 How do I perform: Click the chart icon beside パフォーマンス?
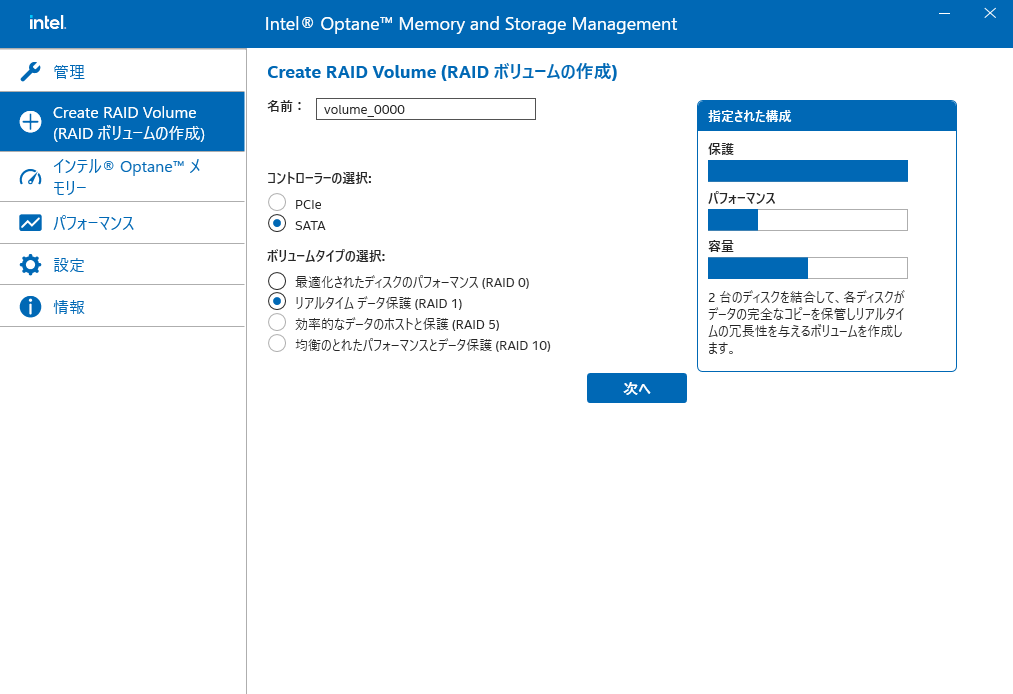tap(30, 223)
